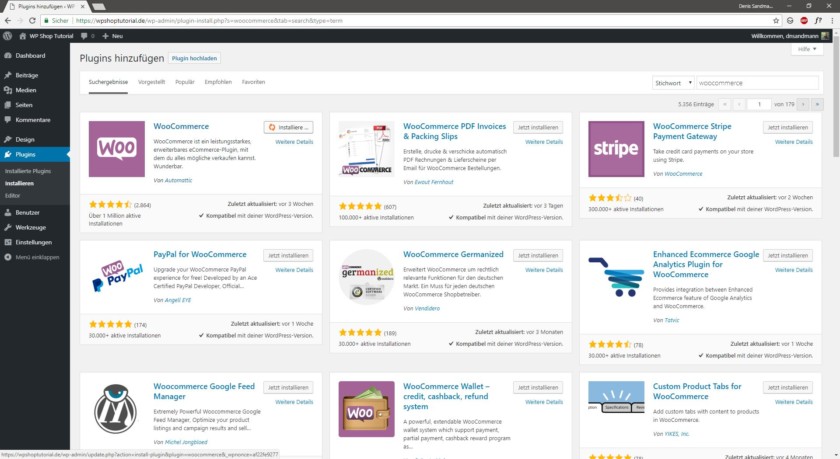
Task: Switch to the Favoriten tab
Action: point(253,82)
